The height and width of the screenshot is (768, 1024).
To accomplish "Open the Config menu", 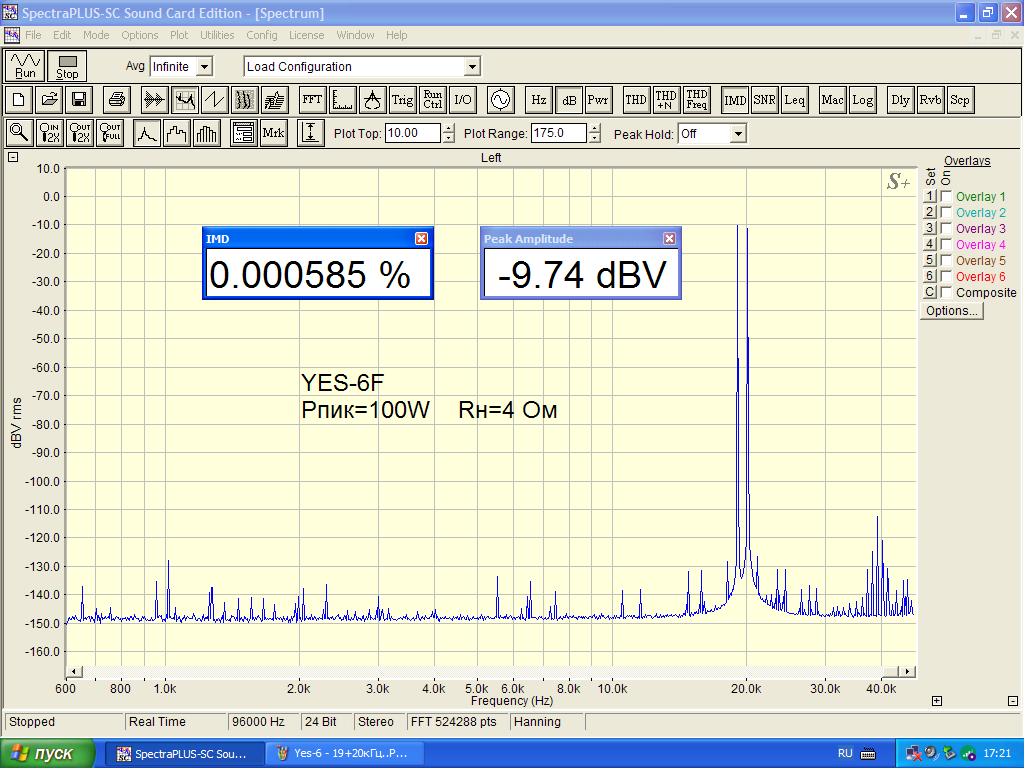I will 262,35.
